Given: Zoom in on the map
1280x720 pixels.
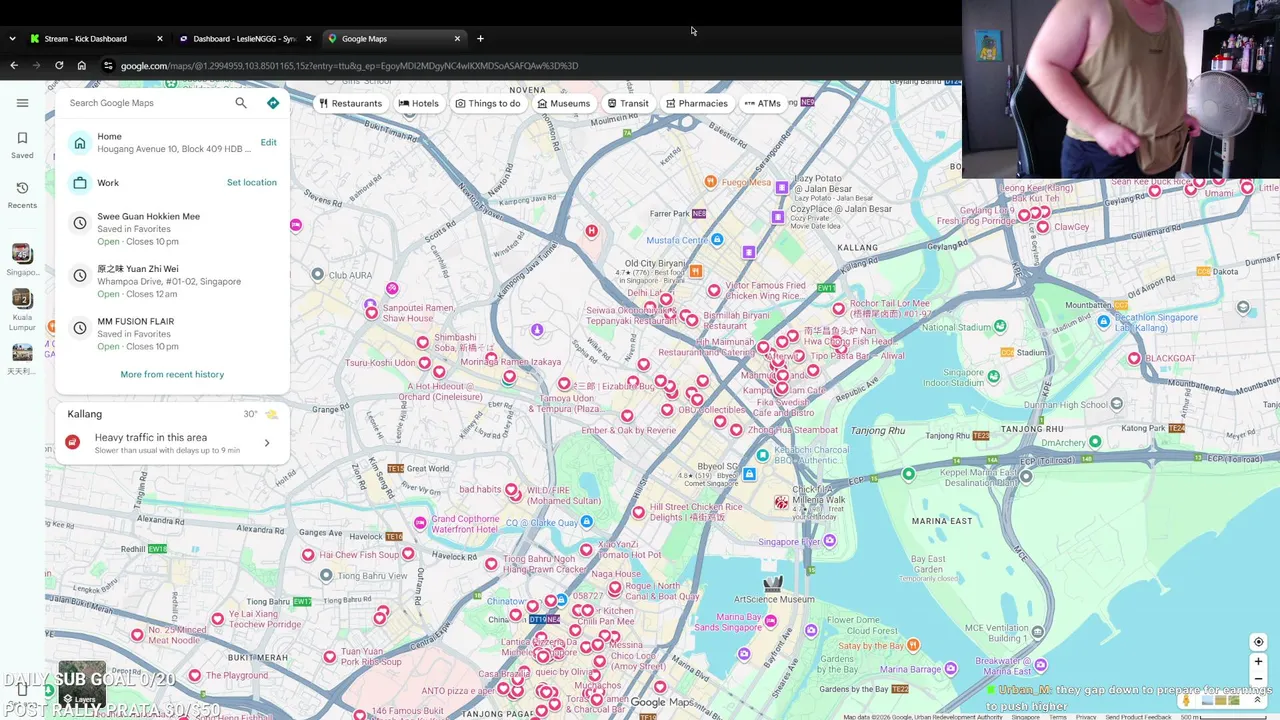Looking at the screenshot, I should pos(1258,661).
